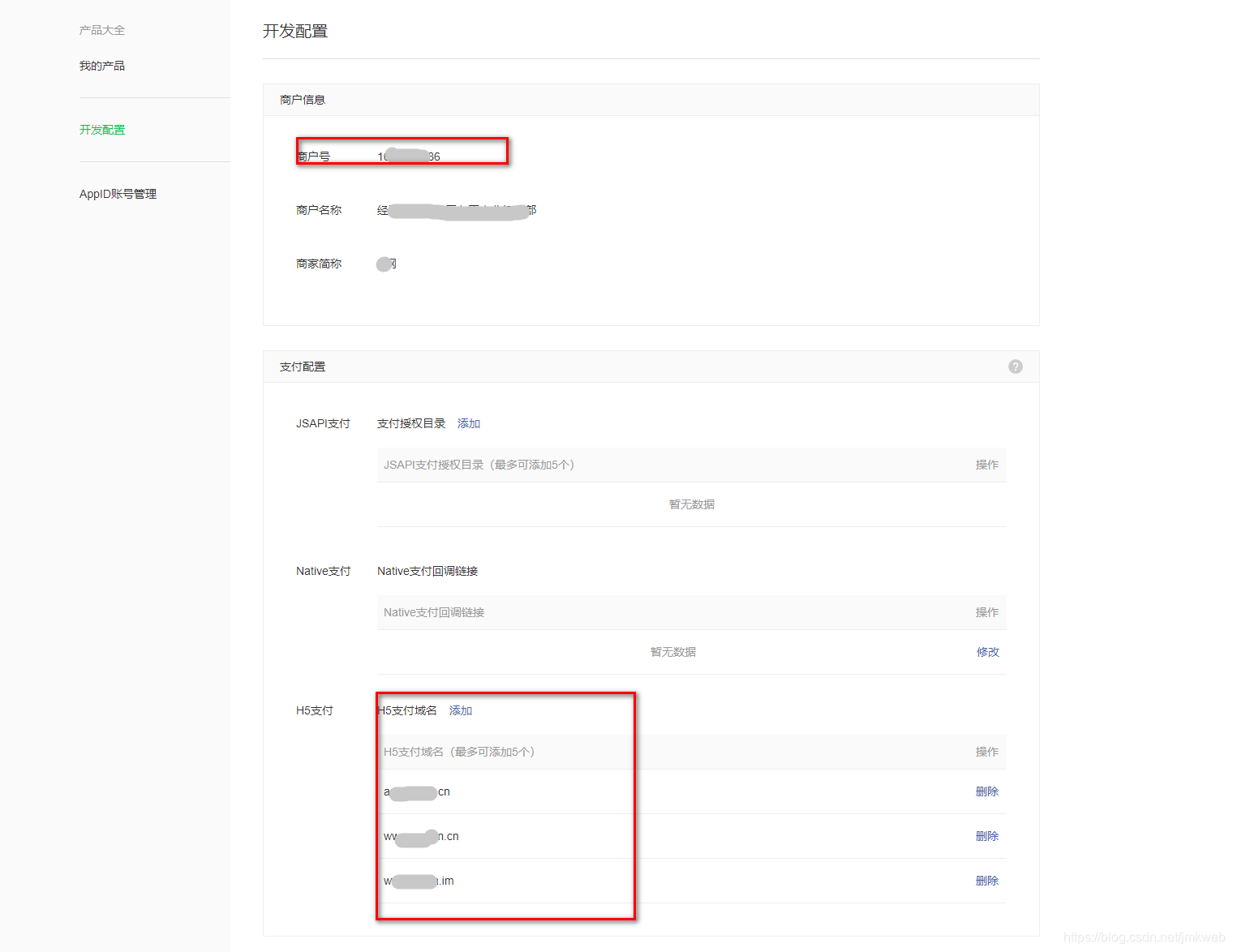1233x952 pixels.
Task: Click the 操作 column header in the JSAPI table
Action: click(987, 465)
